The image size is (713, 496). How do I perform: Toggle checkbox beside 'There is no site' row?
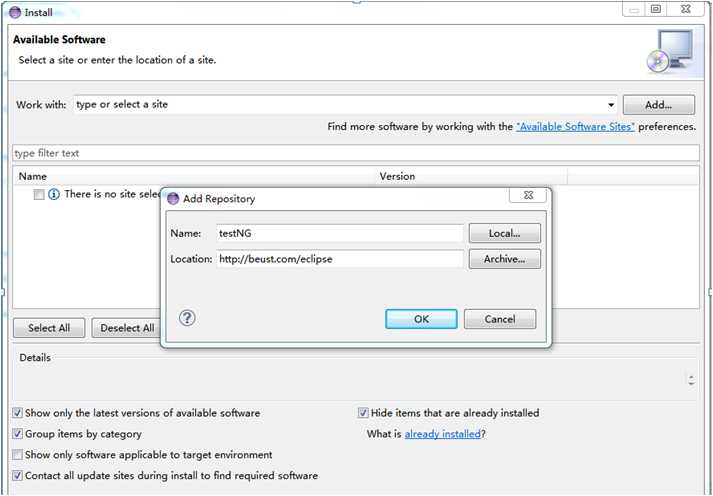[39, 195]
